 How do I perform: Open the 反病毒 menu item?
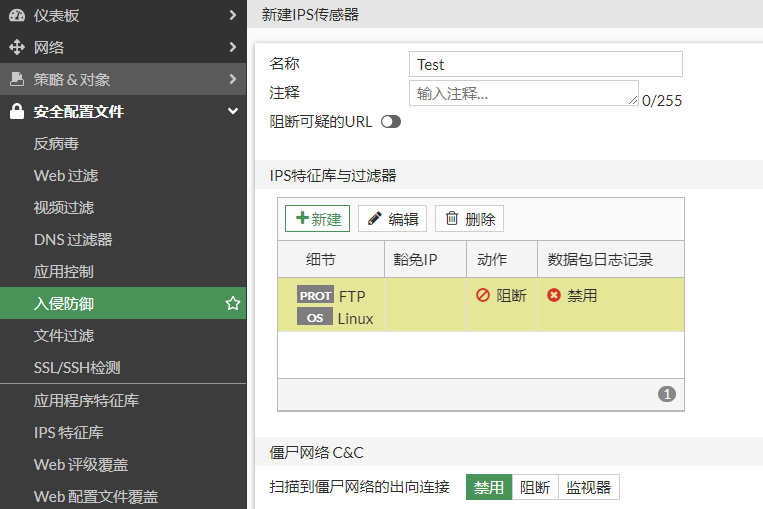pos(56,144)
